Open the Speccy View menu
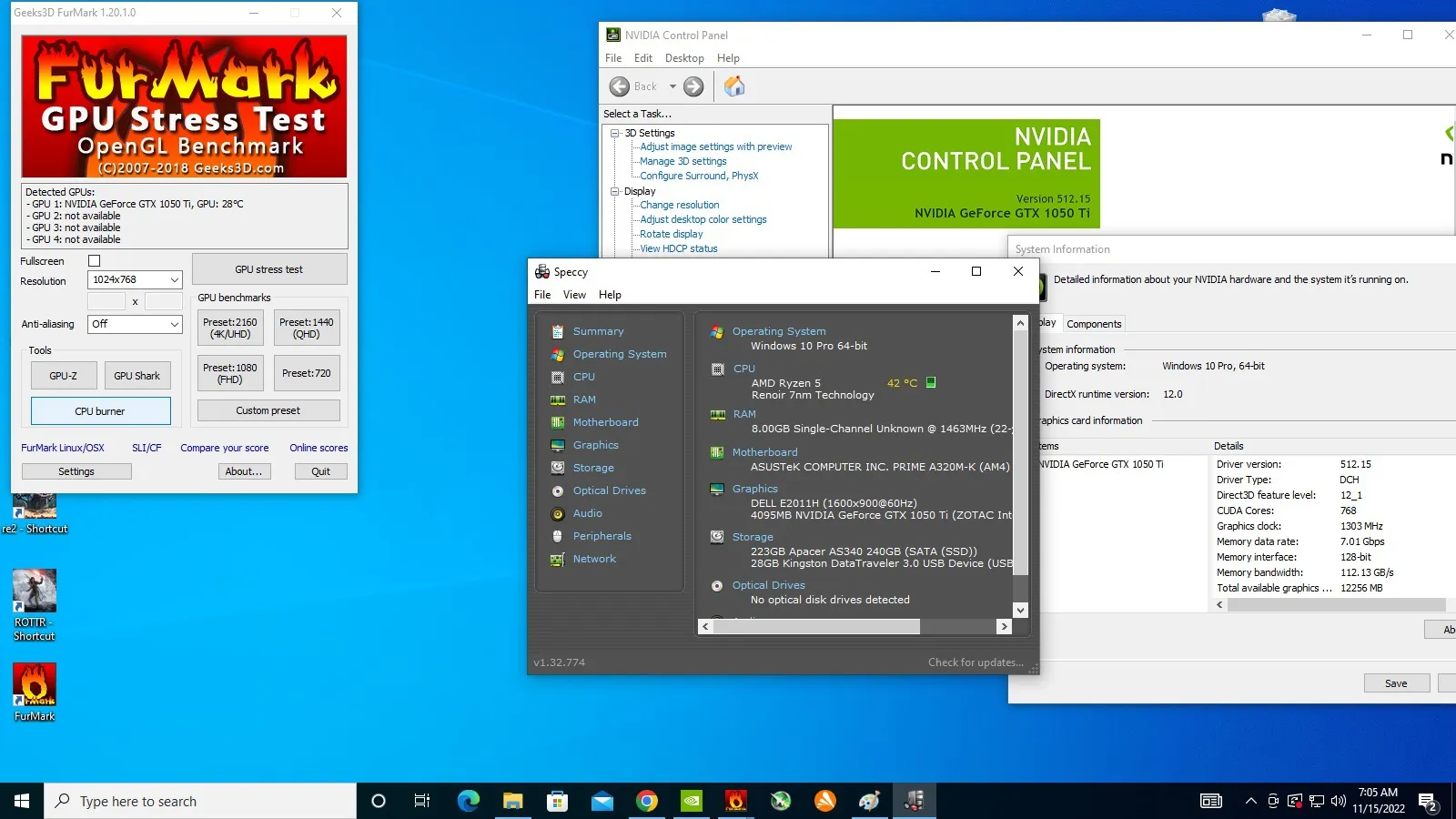The image size is (1456, 819). 574,295
